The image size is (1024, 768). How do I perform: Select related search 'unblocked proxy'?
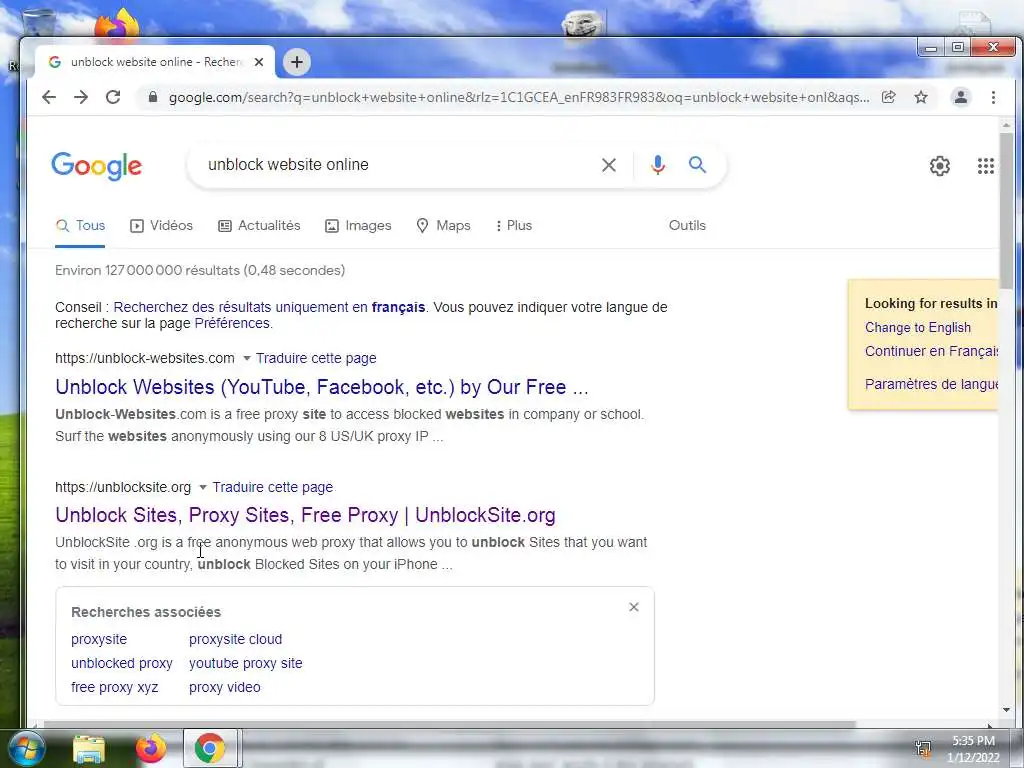[122, 664]
